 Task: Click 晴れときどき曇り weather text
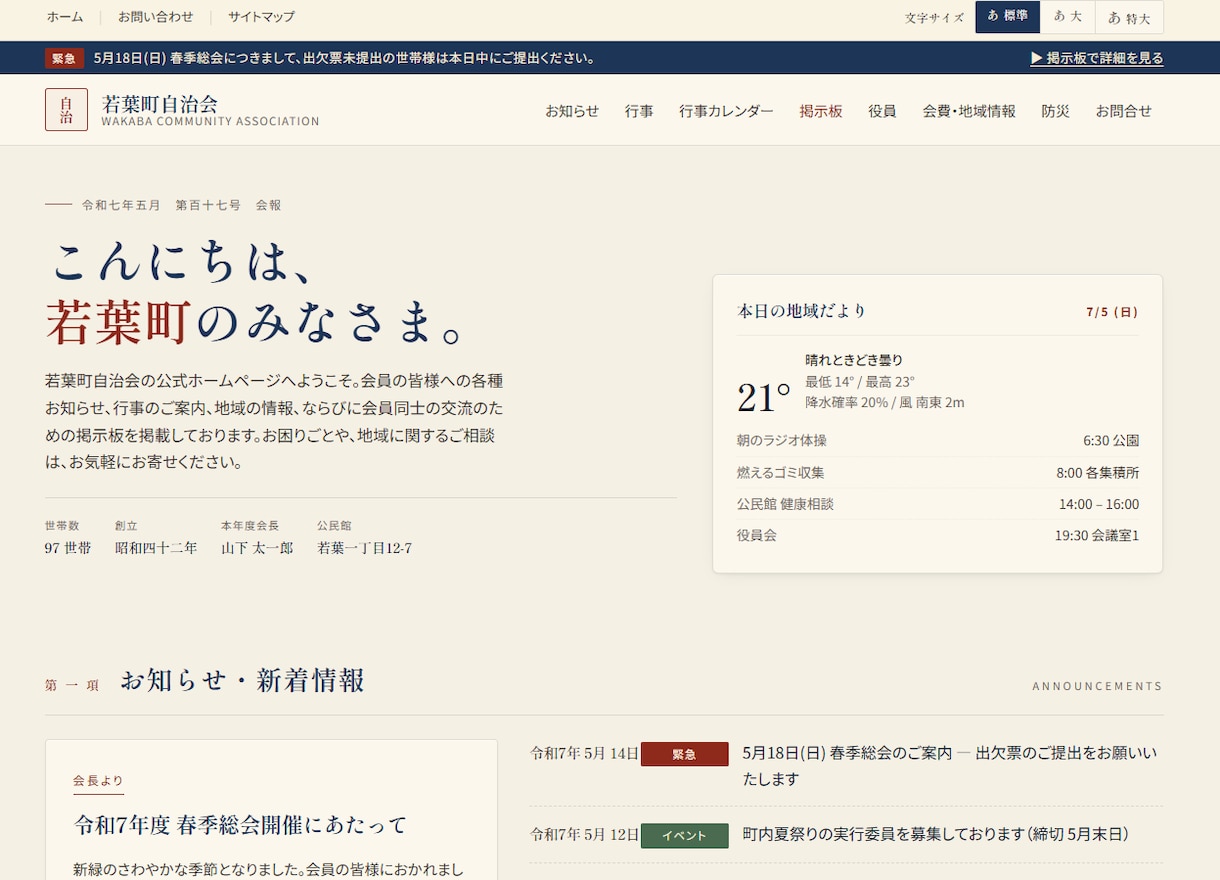[854, 360]
